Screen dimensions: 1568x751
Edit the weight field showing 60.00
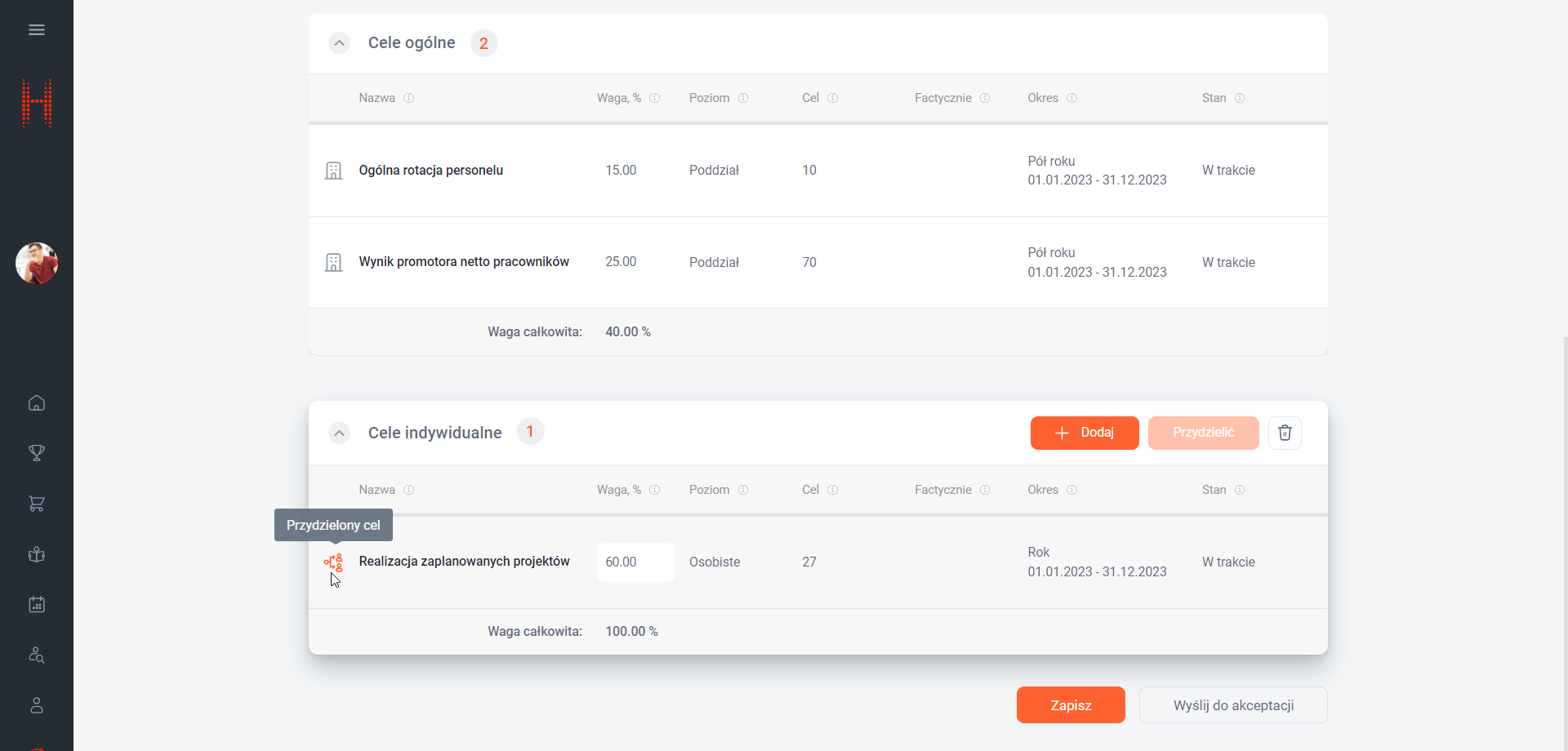tap(635, 562)
